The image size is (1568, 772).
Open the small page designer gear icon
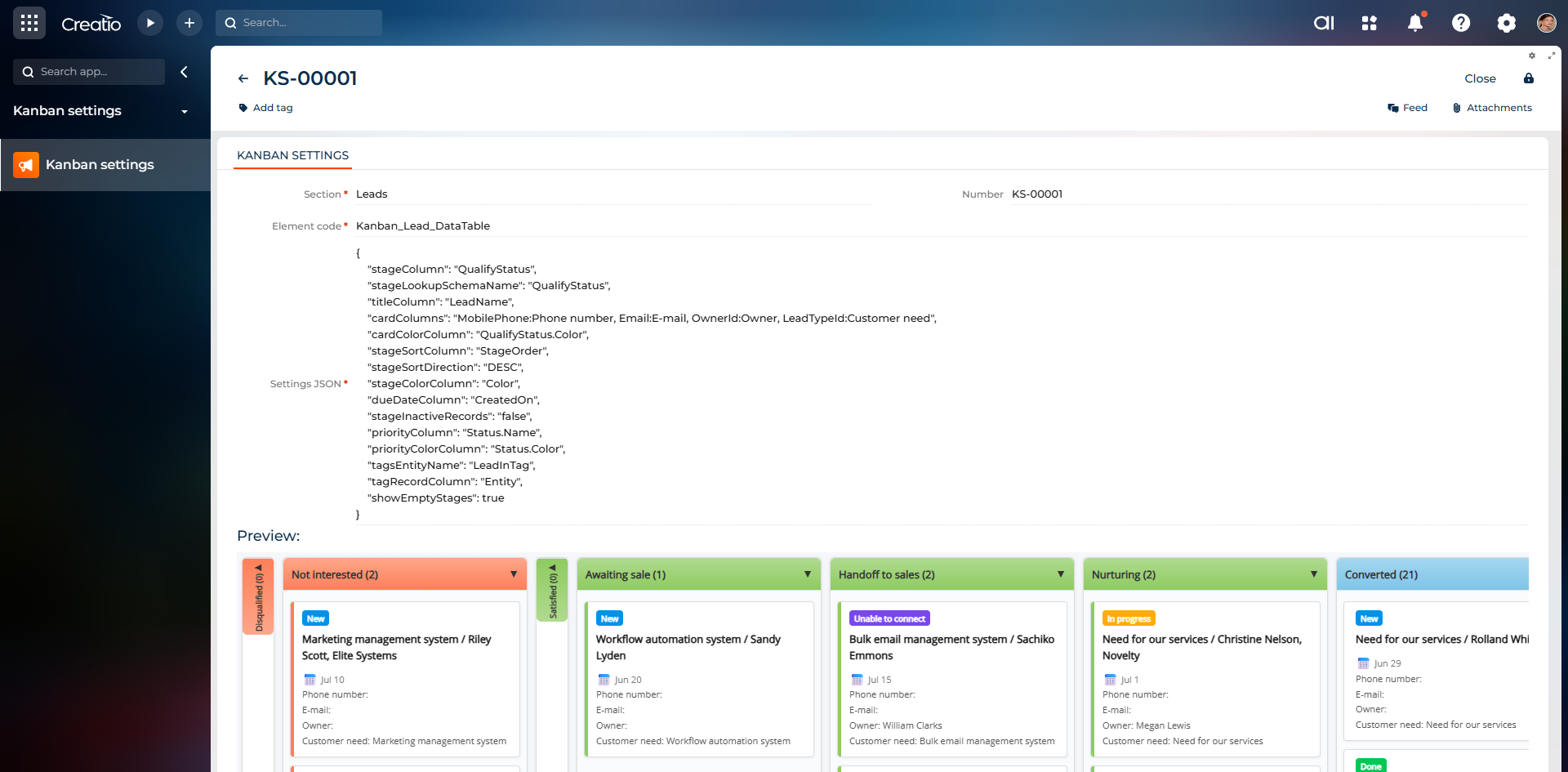[1532, 56]
